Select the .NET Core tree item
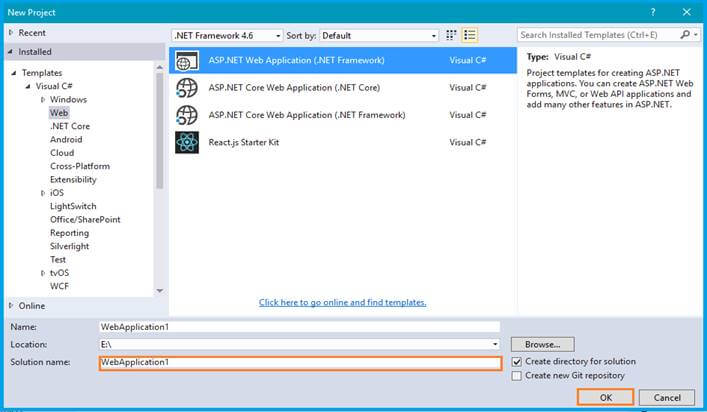707x412 pixels. coord(70,126)
